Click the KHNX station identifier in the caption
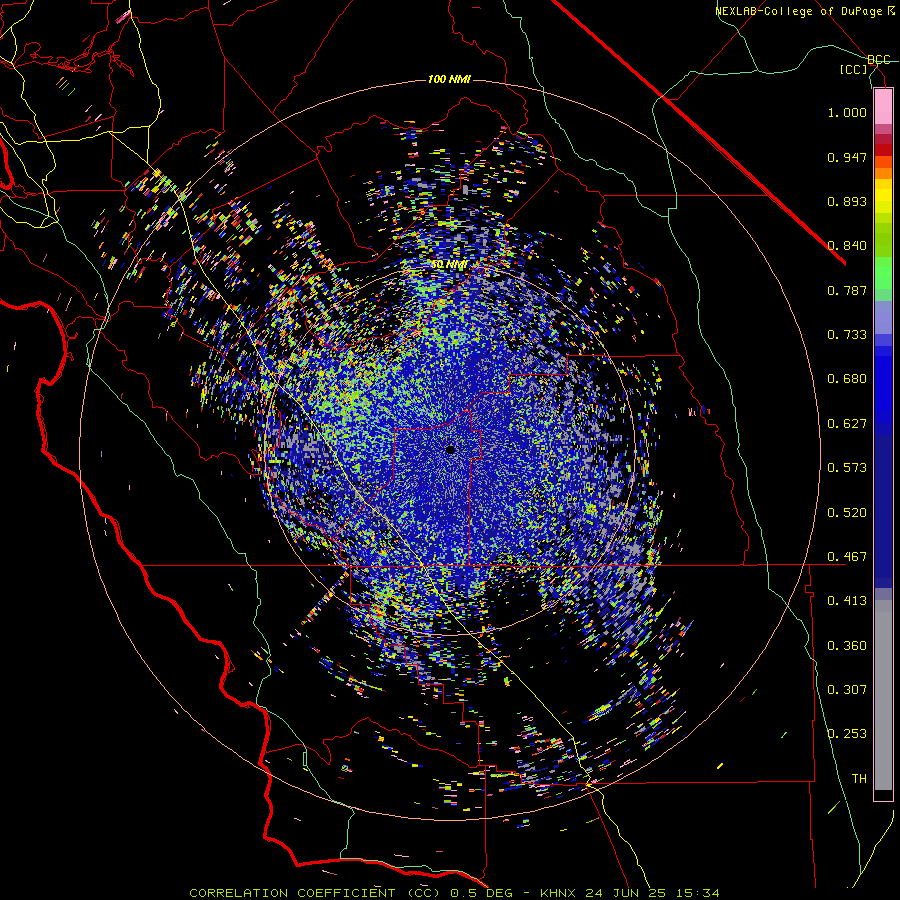Viewport: 900px width, 900px height. point(558,893)
